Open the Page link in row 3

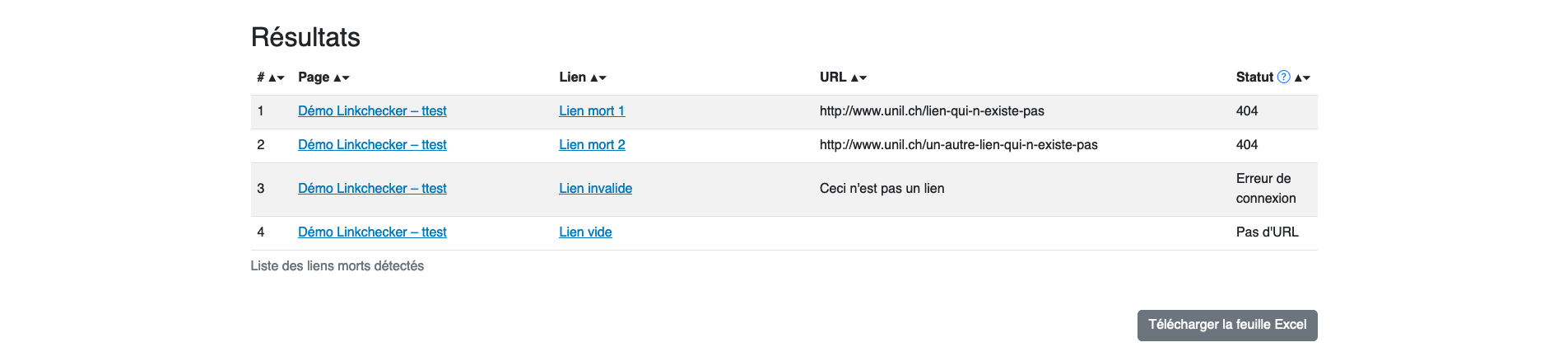click(x=372, y=189)
